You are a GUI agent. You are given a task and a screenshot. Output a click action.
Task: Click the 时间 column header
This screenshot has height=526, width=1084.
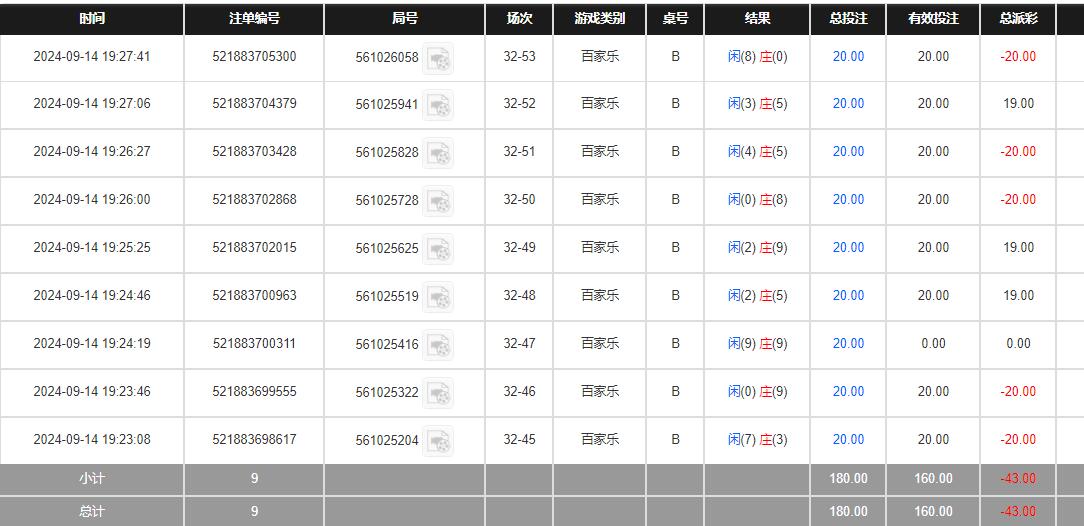click(x=91, y=19)
